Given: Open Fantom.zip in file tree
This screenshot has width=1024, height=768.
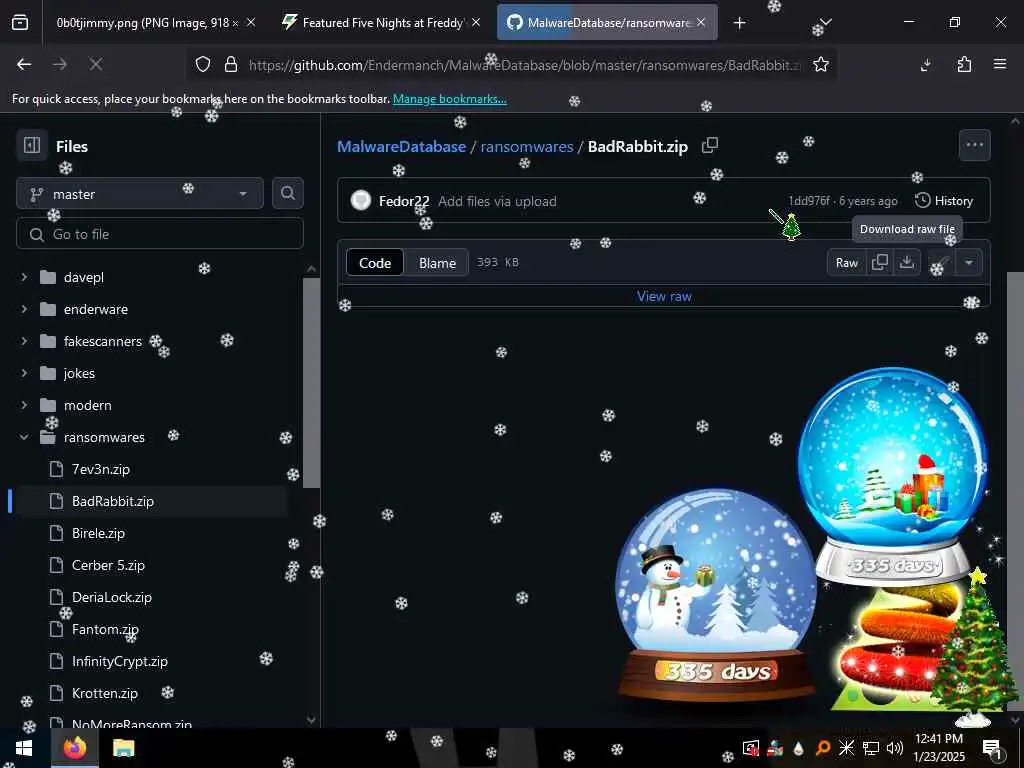Looking at the screenshot, I should coord(105,629).
